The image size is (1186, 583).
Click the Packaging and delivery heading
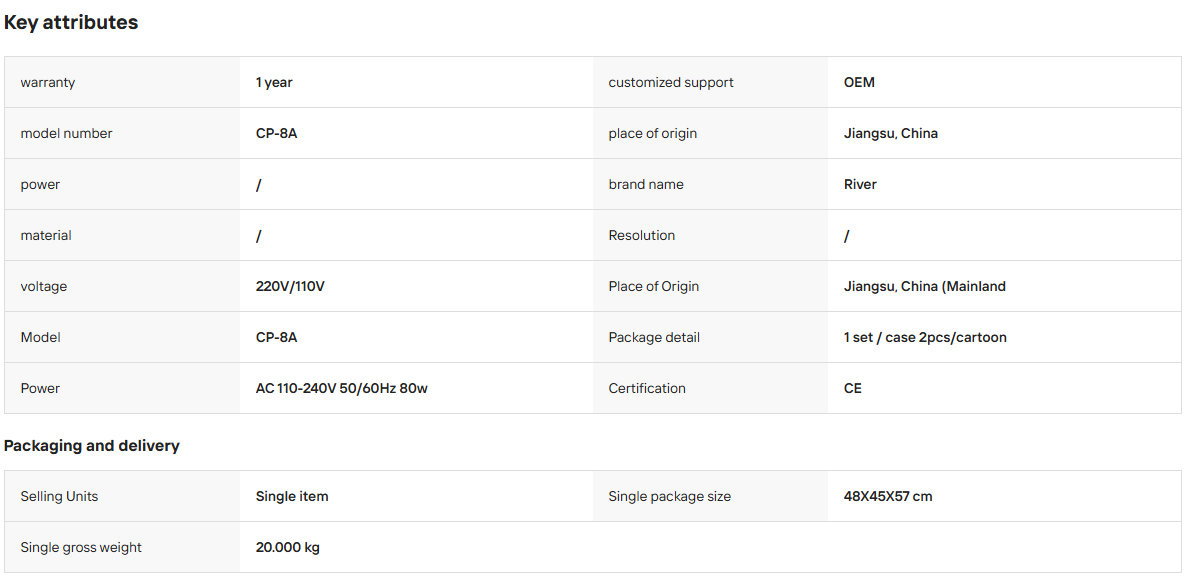click(92, 446)
